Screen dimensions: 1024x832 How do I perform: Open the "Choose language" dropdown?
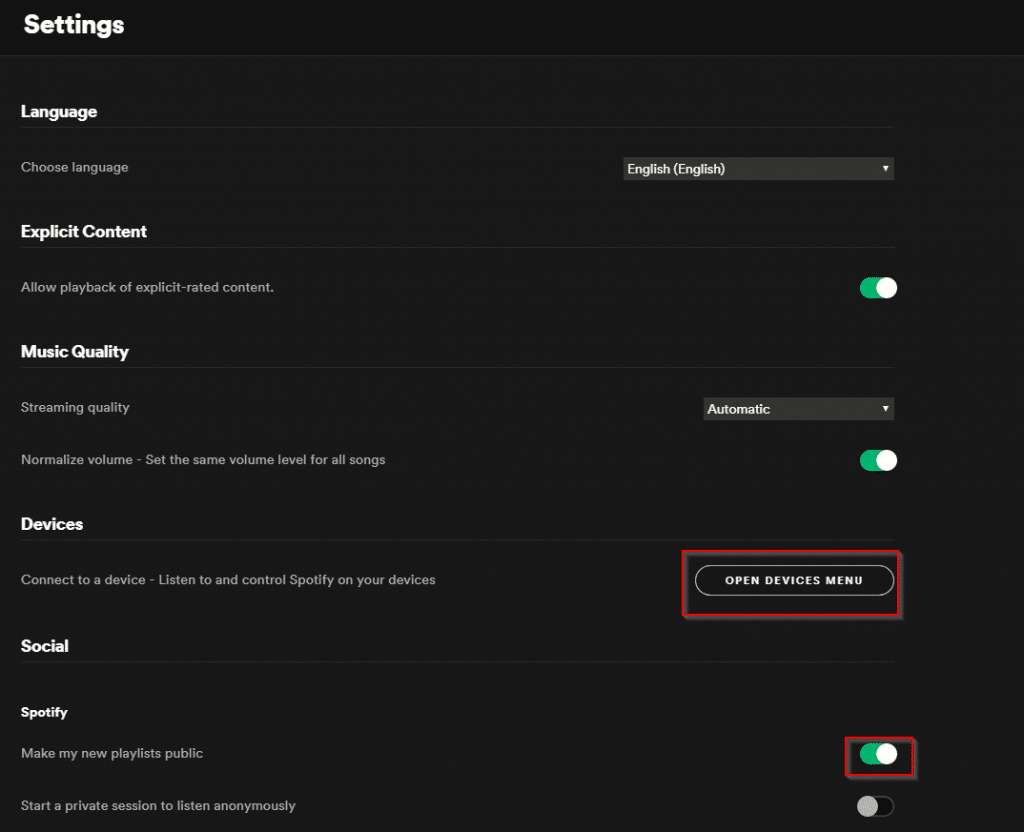tap(757, 168)
